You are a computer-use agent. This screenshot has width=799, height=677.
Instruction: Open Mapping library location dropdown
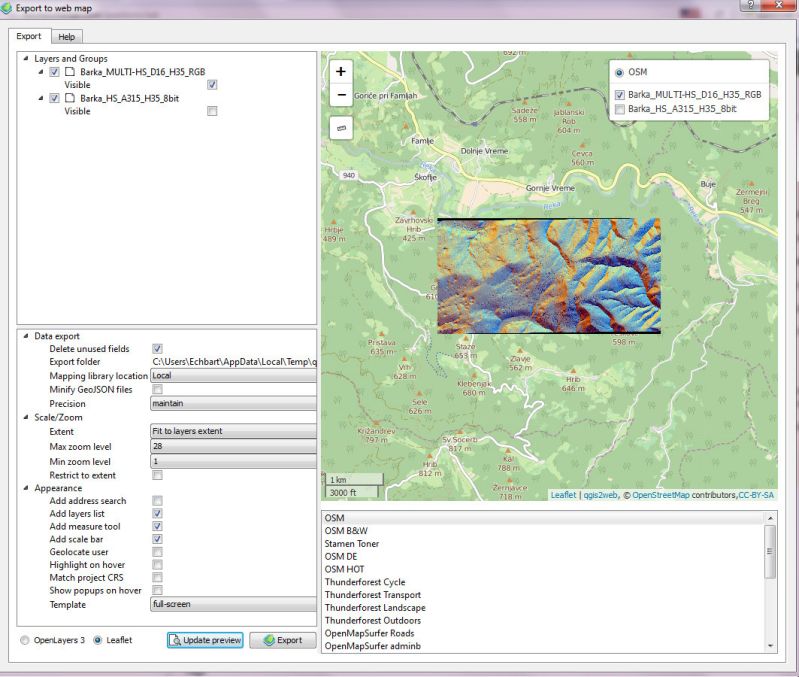click(233, 375)
